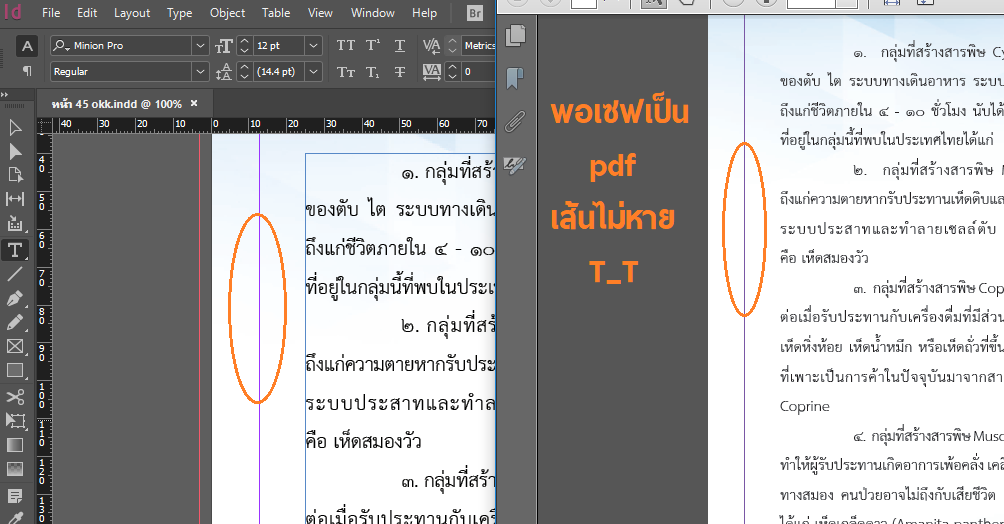Select the Rectangle tool

[x=15, y=371]
